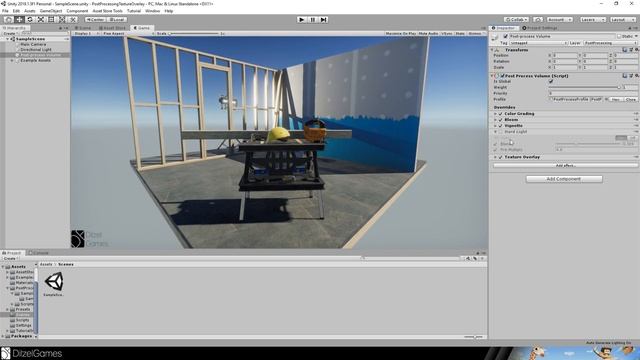Expand the Texture Overlay effect foldout

496,157
